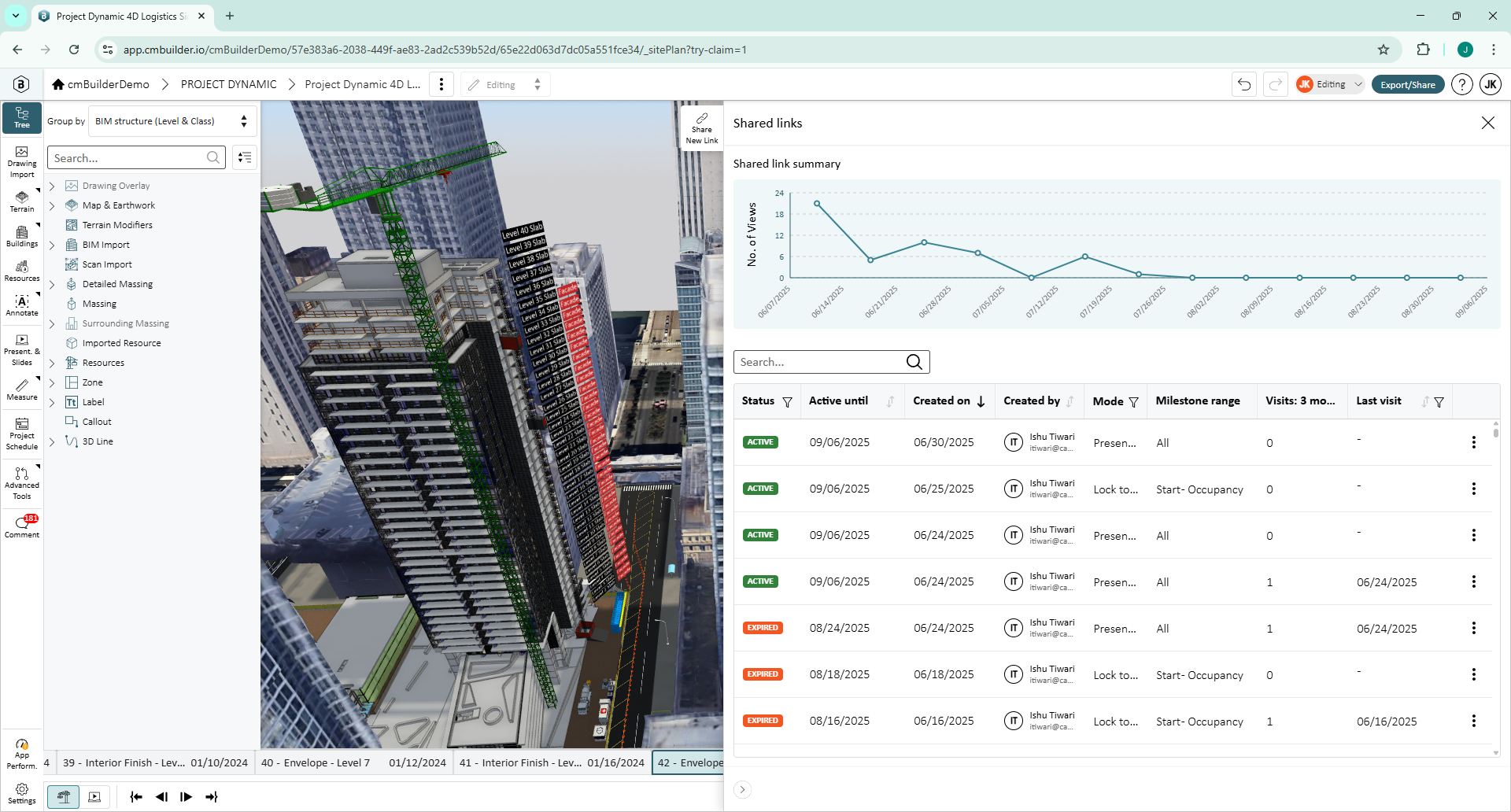Click the Share New Link icon
Image resolution: width=1511 pixels, height=812 pixels.
click(702, 127)
